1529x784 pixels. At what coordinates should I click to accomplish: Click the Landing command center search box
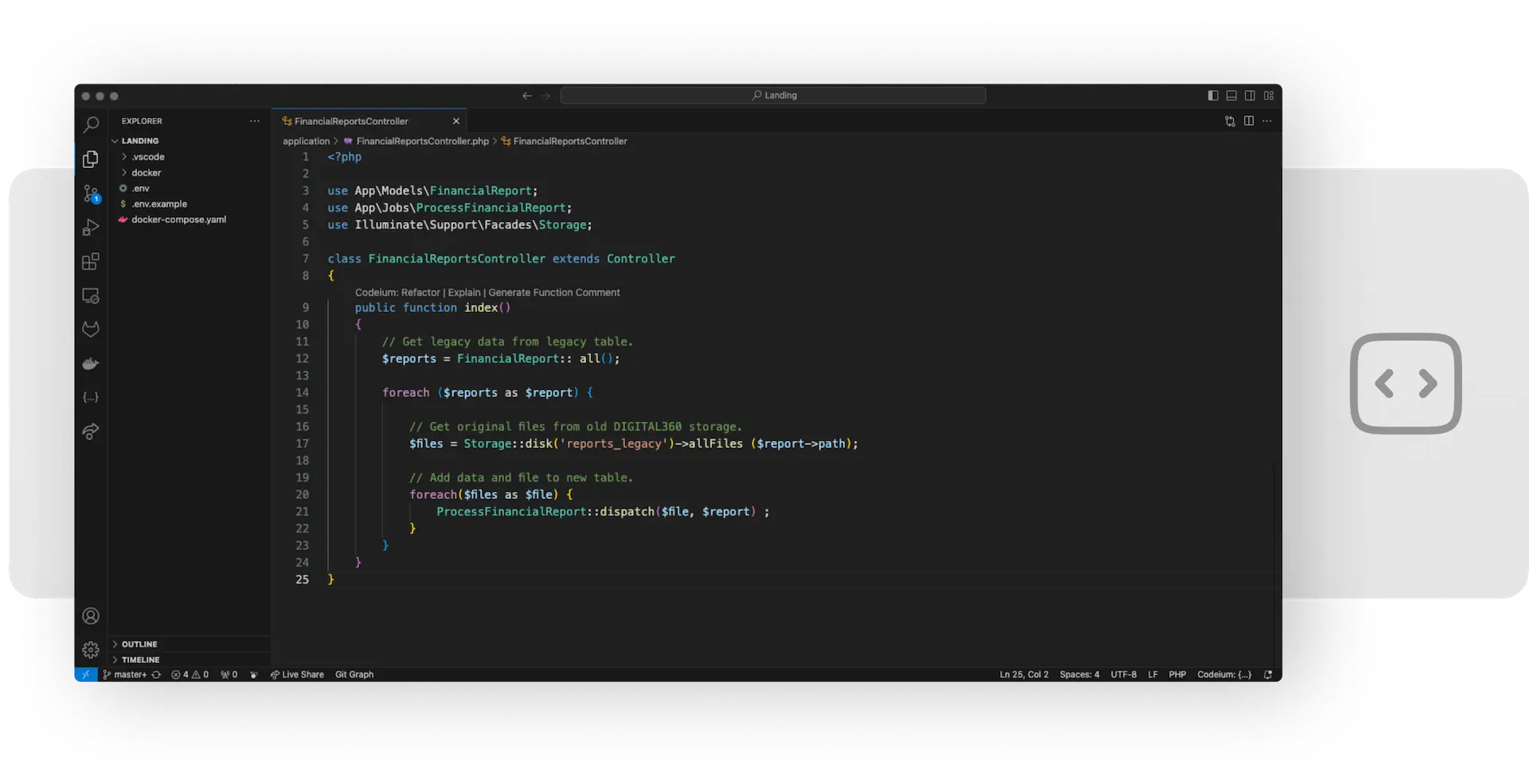(x=772, y=96)
